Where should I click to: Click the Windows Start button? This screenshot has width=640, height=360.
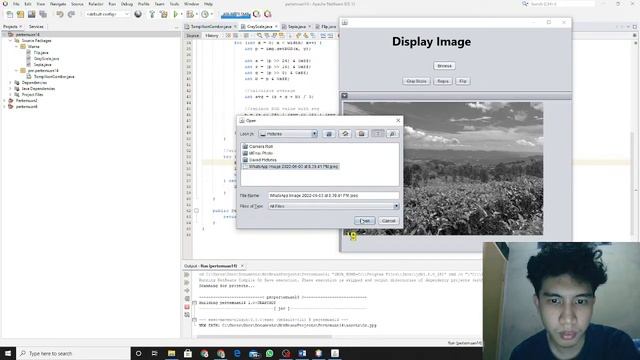pyautogui.click(x=8, y=353)
